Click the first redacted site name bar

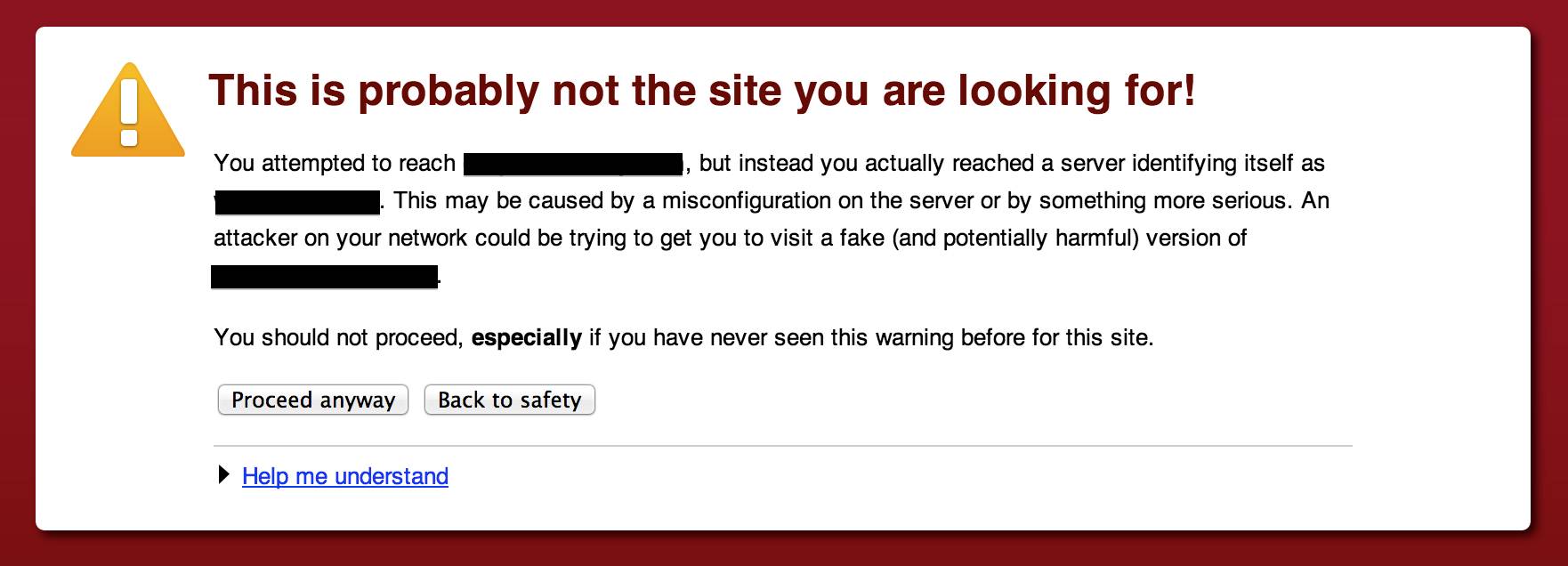[x=573, y=164]
